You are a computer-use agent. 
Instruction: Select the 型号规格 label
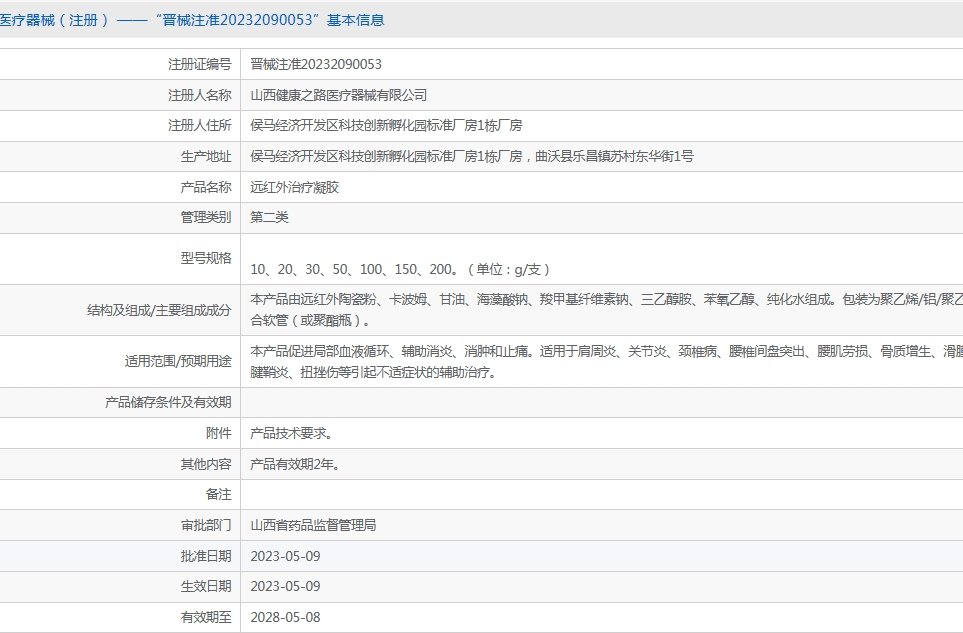click(x=206, y=258)
